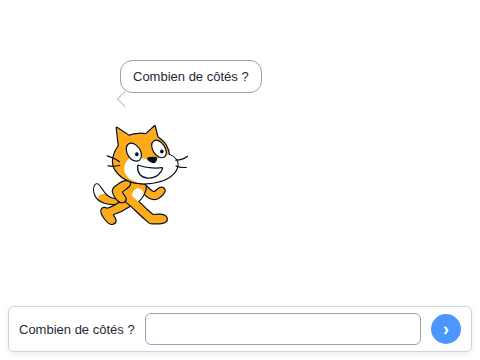Click the cat's black nose

pos(152,160)
